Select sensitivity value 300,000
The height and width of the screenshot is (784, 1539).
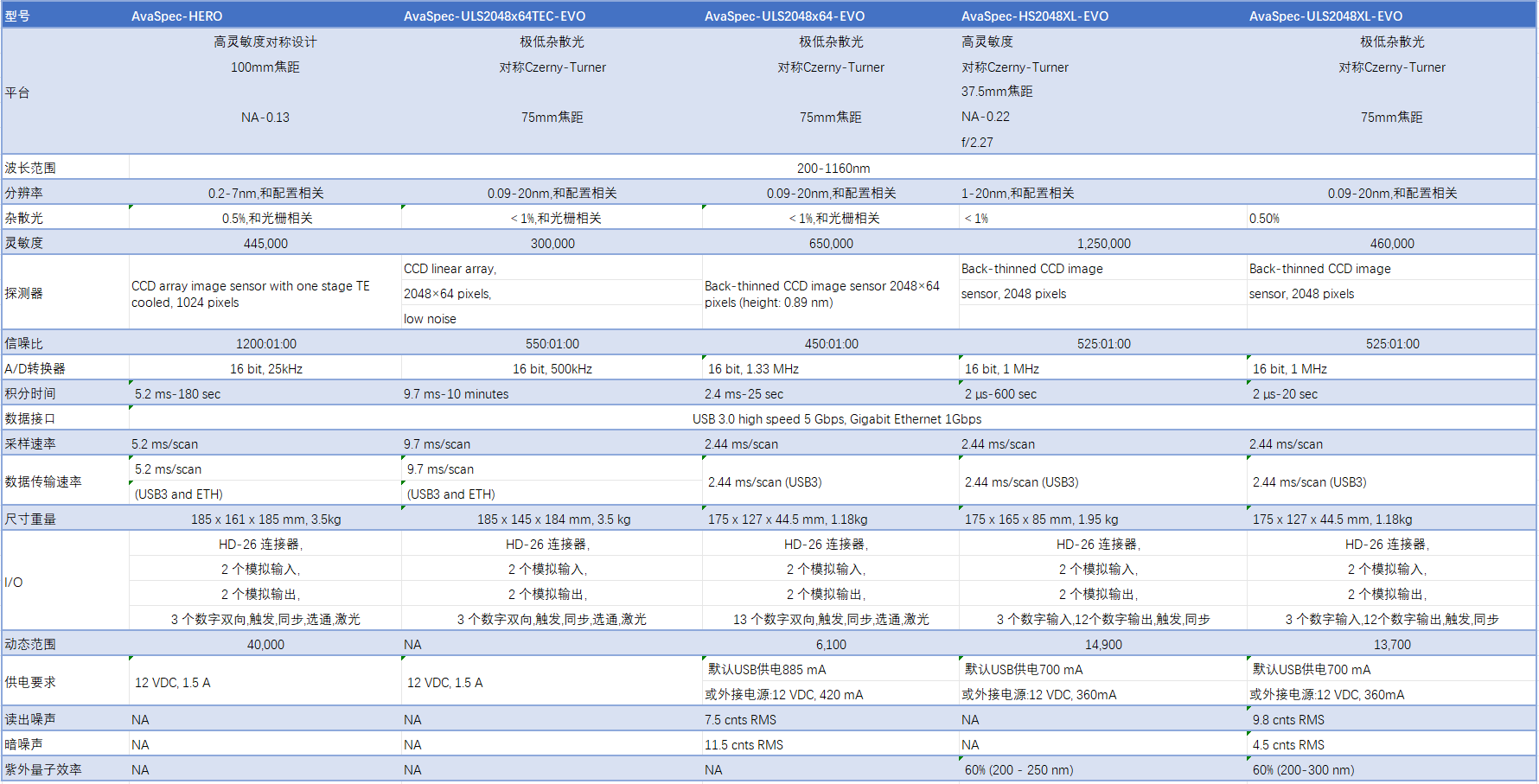552,243
